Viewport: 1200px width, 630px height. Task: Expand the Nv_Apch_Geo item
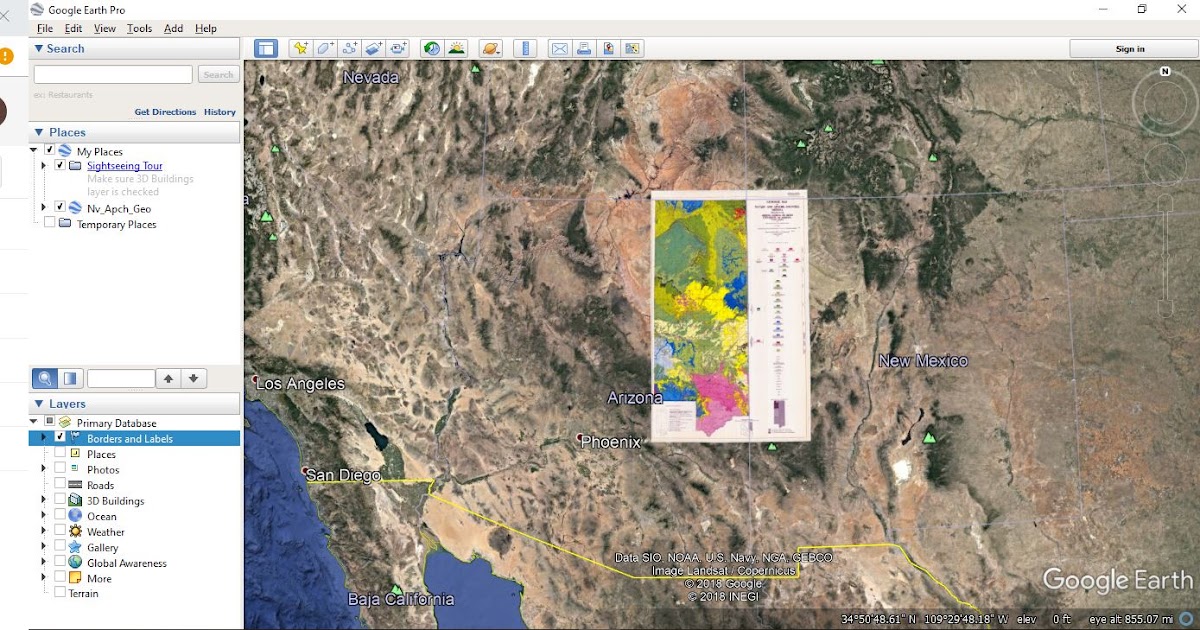pyautogui.click(x=43, y=208)
